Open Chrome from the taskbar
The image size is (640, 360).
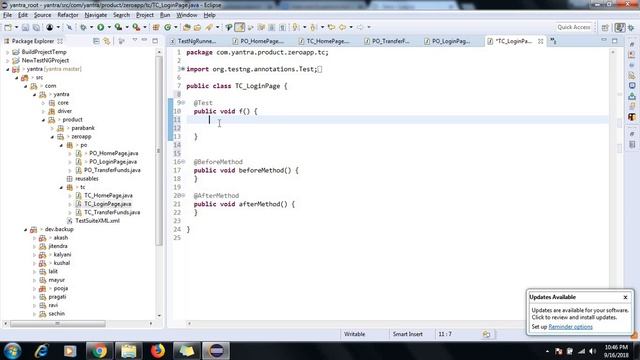(99, 351)
